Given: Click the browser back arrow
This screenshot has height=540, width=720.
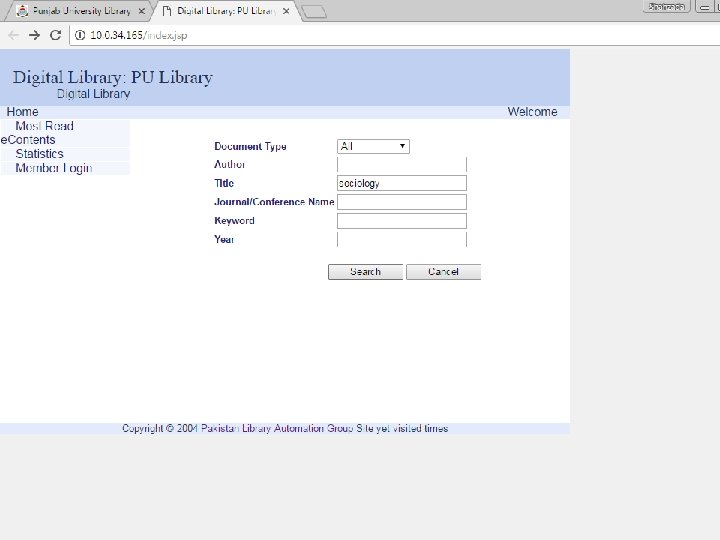Looking at the screenshot, I should tap(13, 35).
